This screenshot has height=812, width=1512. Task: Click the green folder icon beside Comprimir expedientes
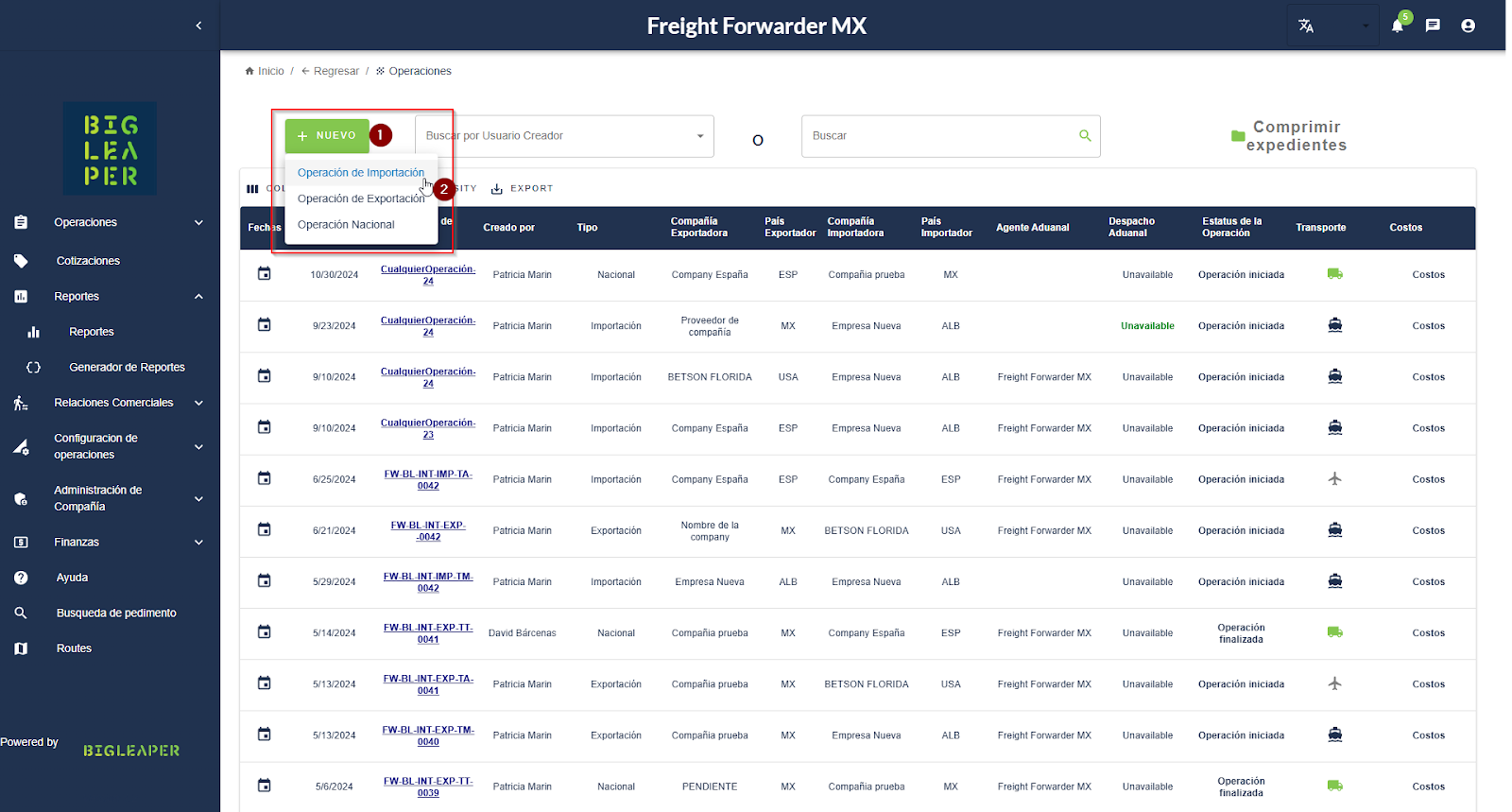pos(1238,136)
